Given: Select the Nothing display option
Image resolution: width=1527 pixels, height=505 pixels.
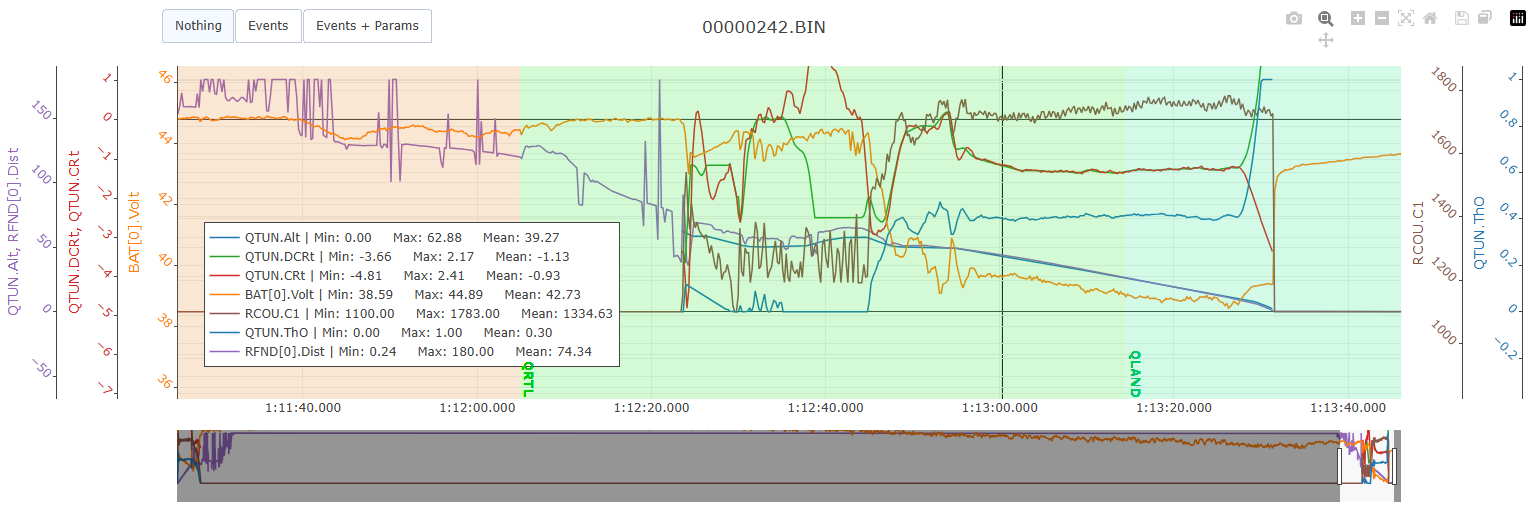Looking at the screenshot, I should point(198,26).
